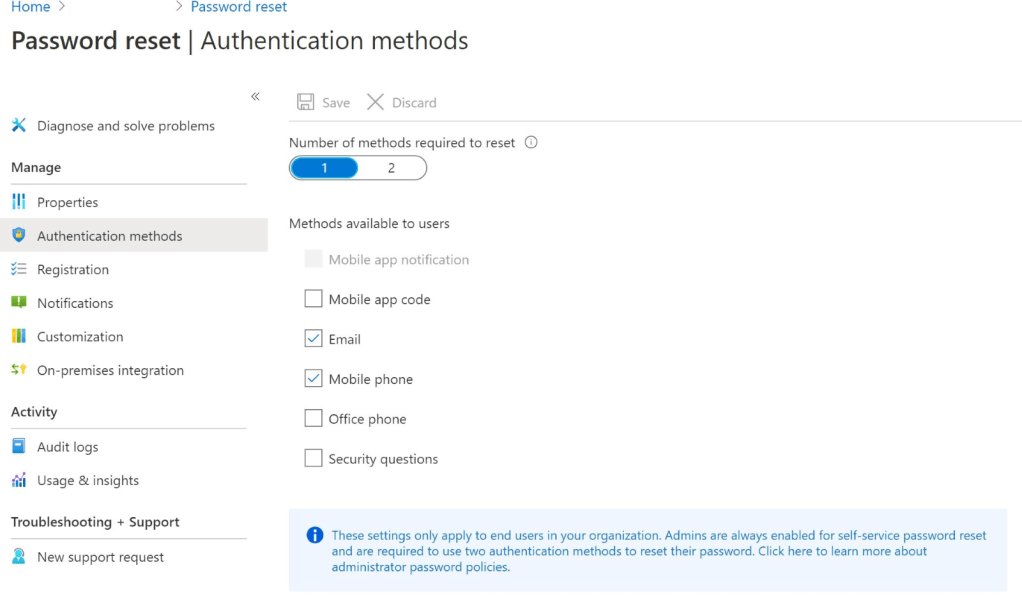The height and width of the screenshot is (609, 1022).
Task: Open Usage & insights from sidebar
Action: [x=88, y=481]
